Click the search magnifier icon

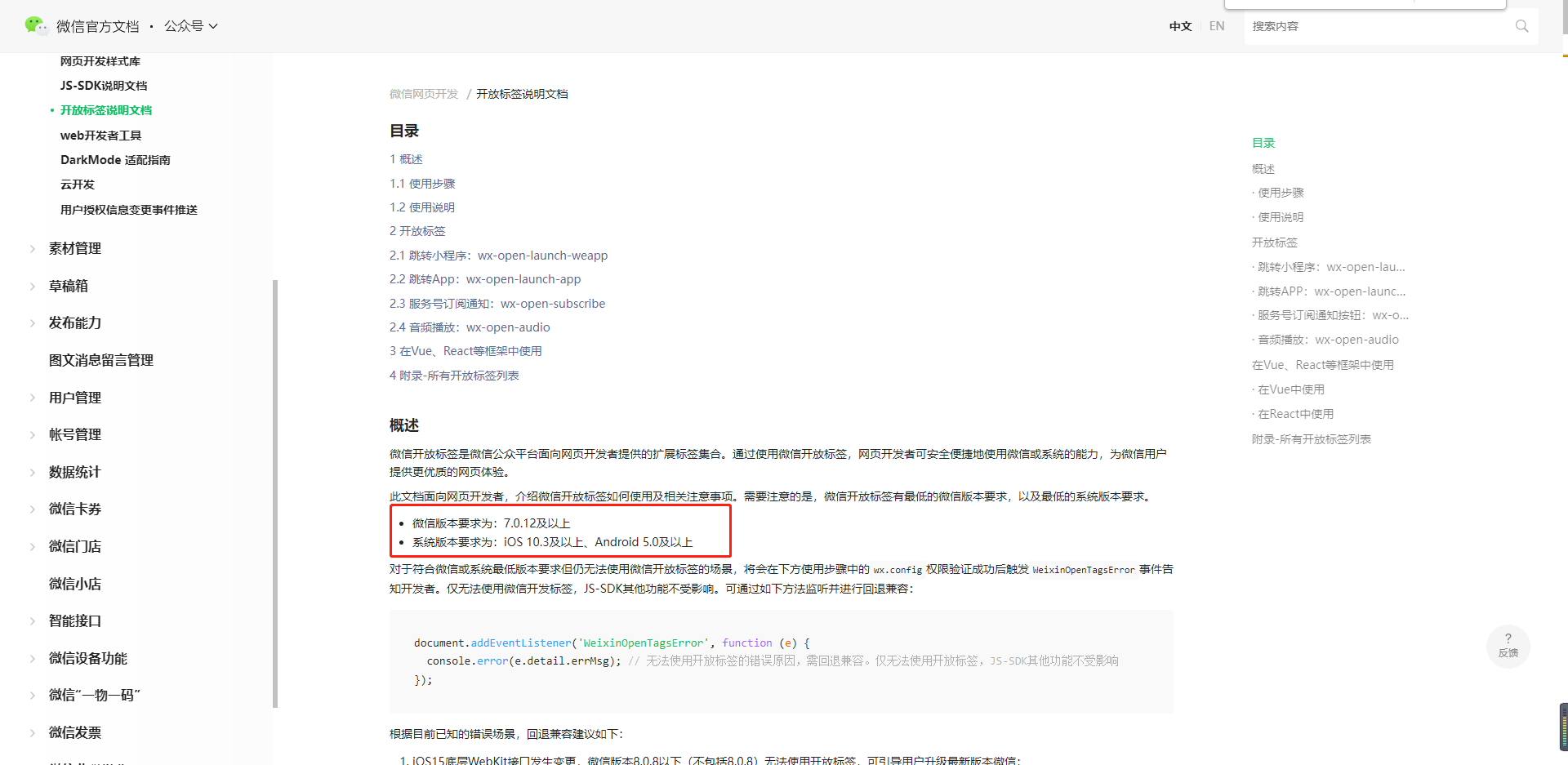pyautogui.click(x=1521, y=26)
